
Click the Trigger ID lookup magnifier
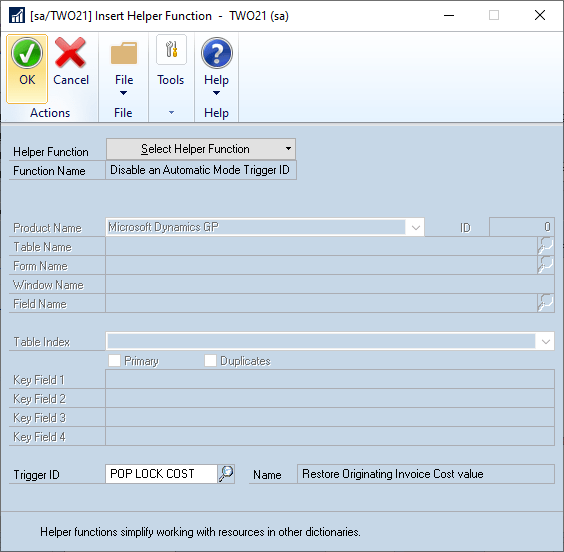pos(226,474)
